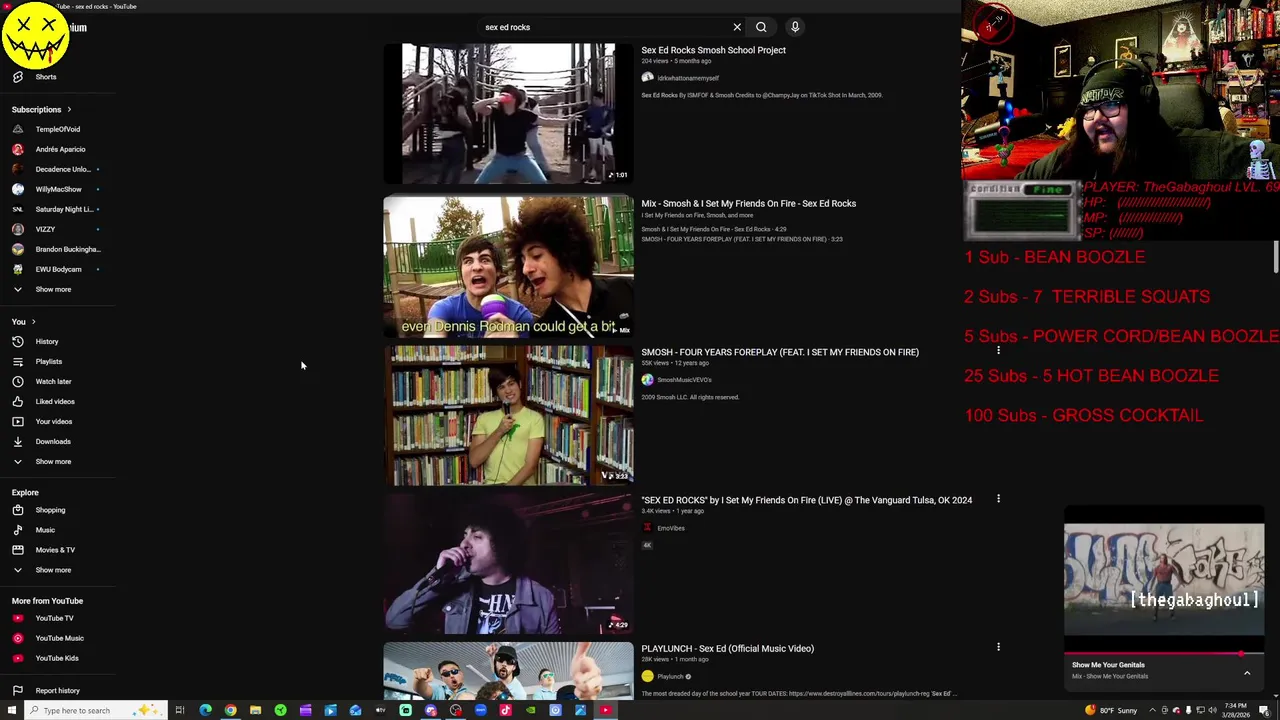This screenshot has width=1280, height=720.
Task: Open Liked videos
Action: pos(55,401)
